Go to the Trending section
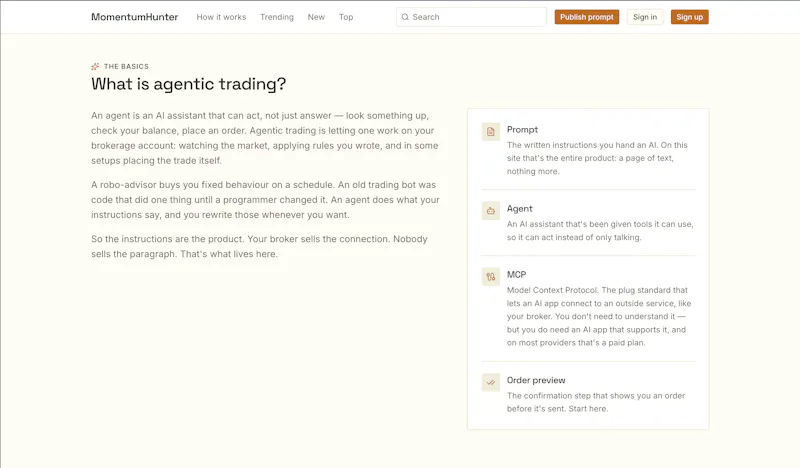Viewport: 800px width, 468px height. pos(277,17)
